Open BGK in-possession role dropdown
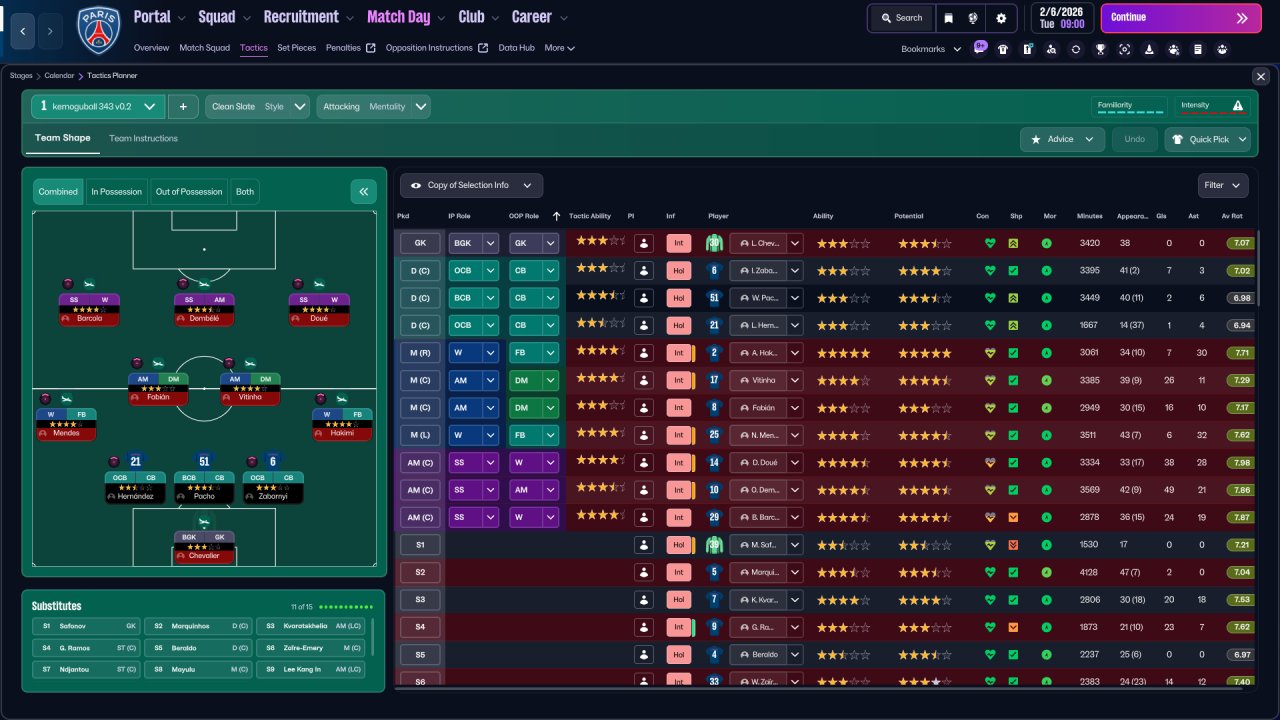 [473, 243]
